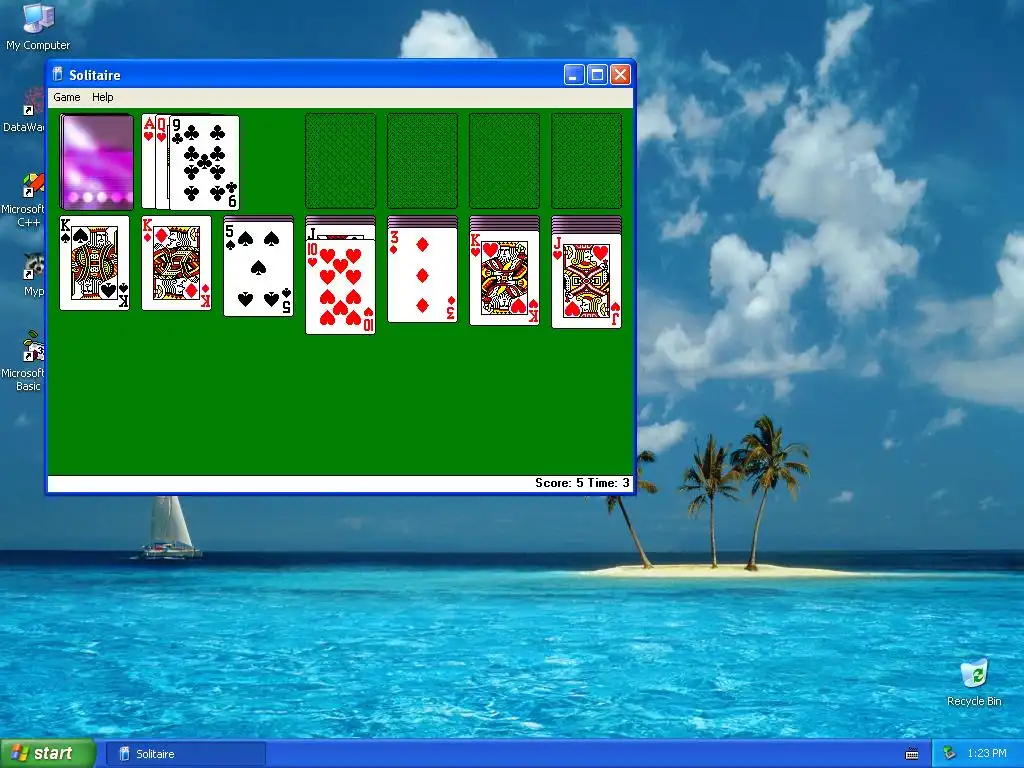This screenshot has width=1024, height=768.
Task: Click the jack of hearts card
Action: (x=586, y=281)
